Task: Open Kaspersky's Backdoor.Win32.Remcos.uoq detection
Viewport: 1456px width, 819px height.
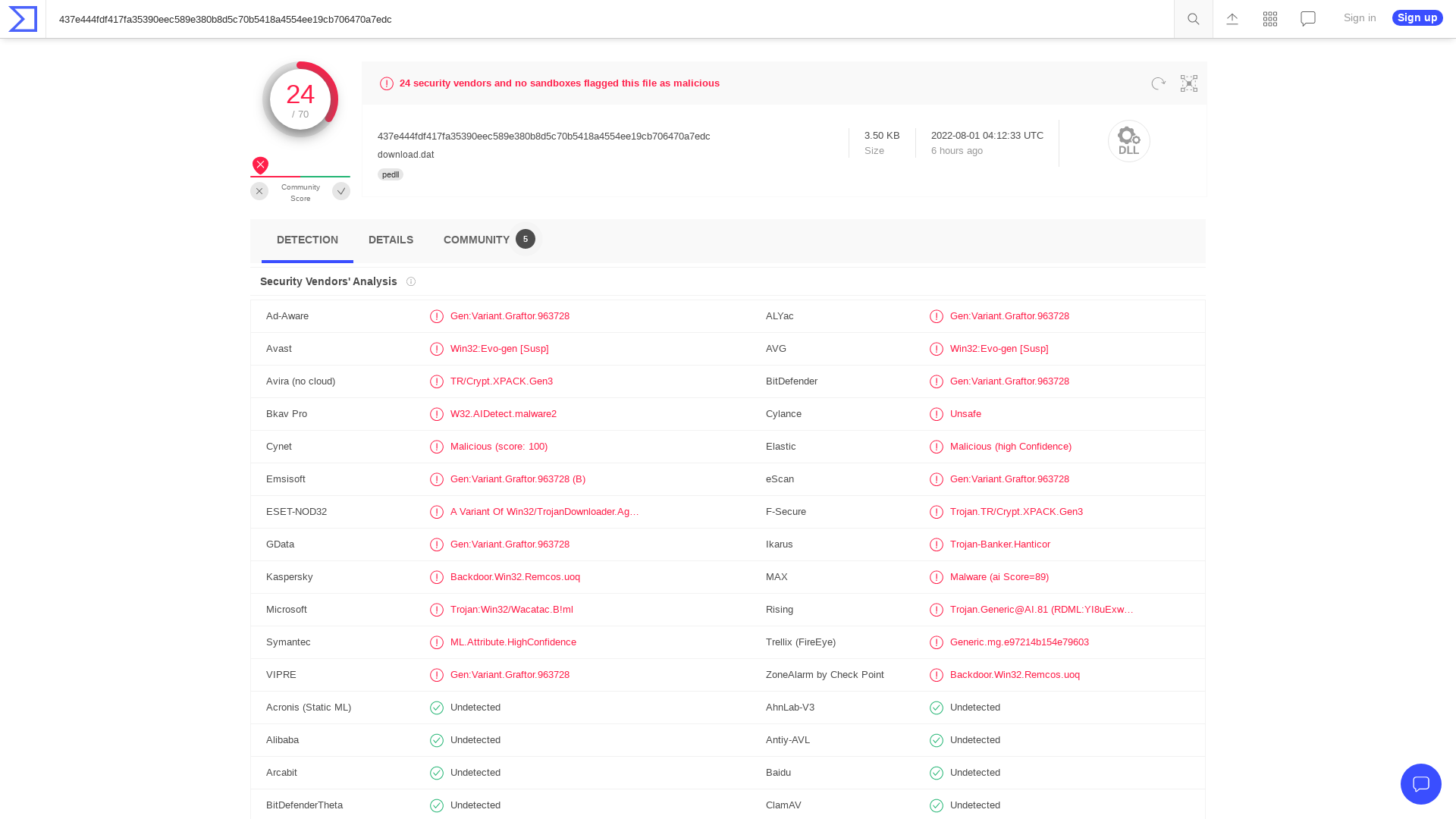Action: click(515, 577)
